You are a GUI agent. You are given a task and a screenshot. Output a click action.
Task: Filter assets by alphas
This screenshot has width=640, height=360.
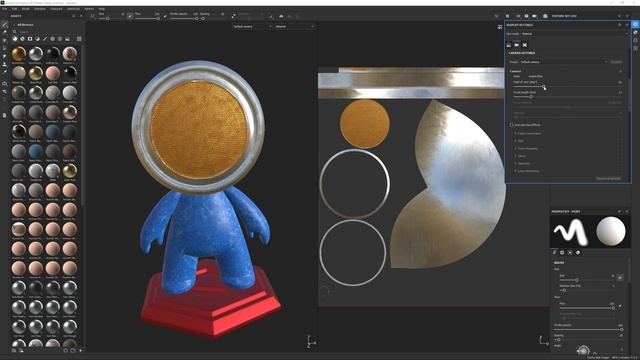click(52, 39)
